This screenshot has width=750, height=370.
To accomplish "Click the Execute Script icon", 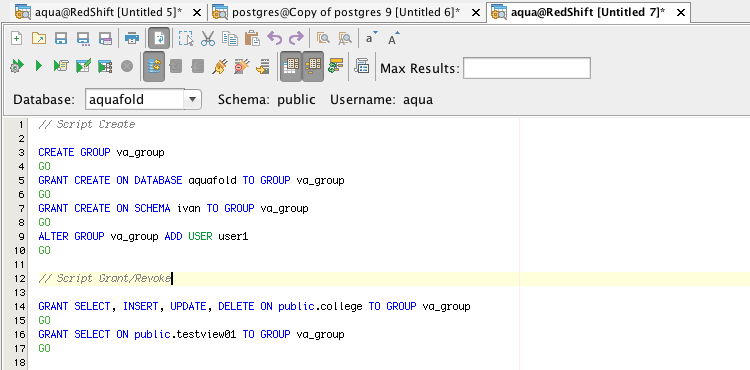I will point(61,66).
